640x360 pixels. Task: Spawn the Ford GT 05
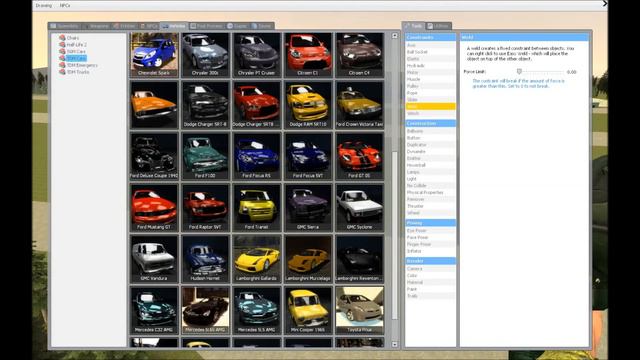pos(360,156)
